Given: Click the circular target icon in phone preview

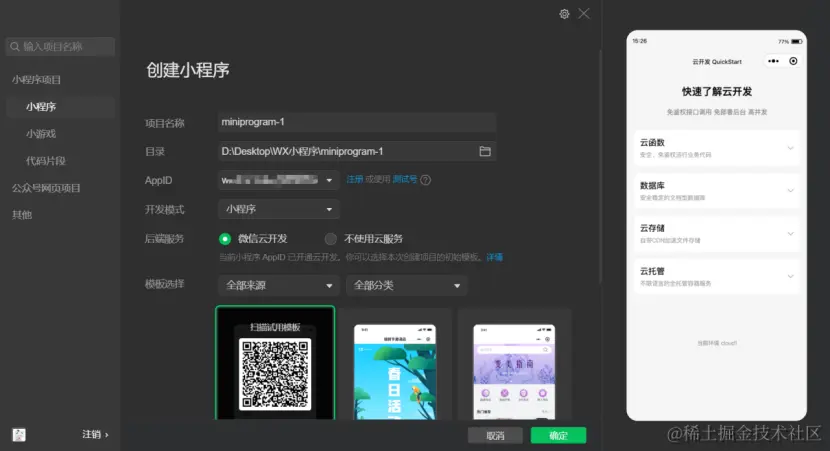Looking at the screenshot, I should pyautogui.click(x=793, y=61).
